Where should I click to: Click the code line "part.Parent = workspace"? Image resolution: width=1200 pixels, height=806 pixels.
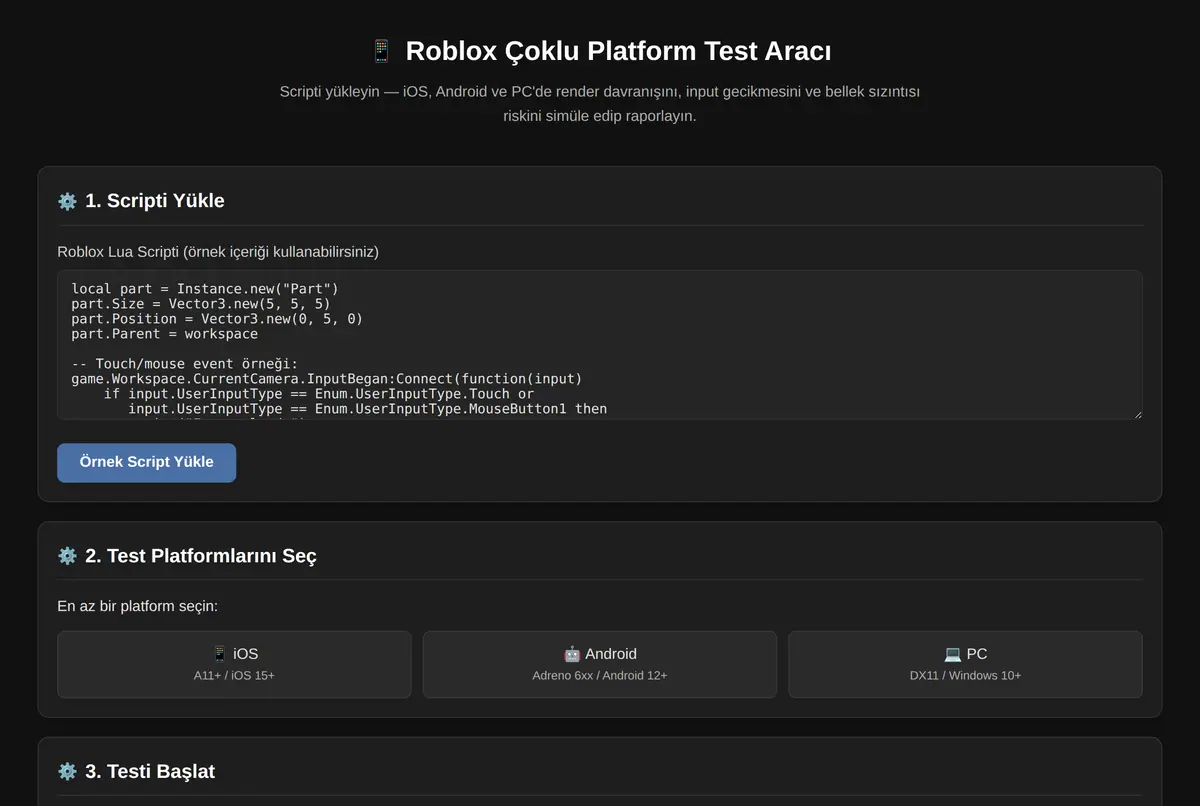click(x=165, y=334)
